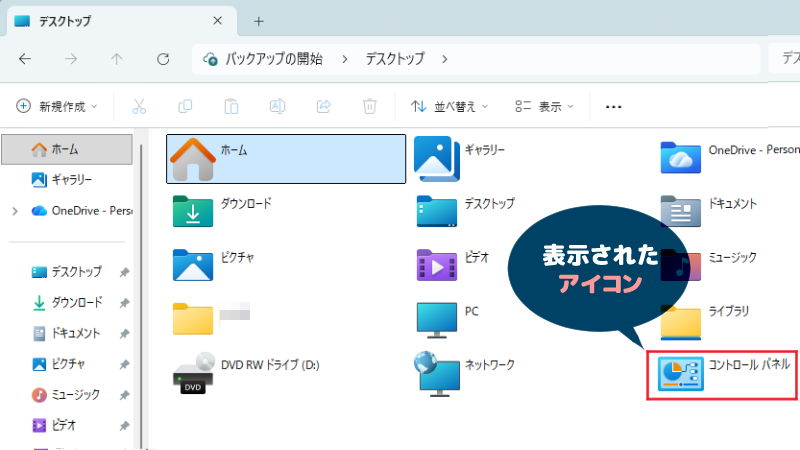Go back with the left arrow

tap(24, 59)
